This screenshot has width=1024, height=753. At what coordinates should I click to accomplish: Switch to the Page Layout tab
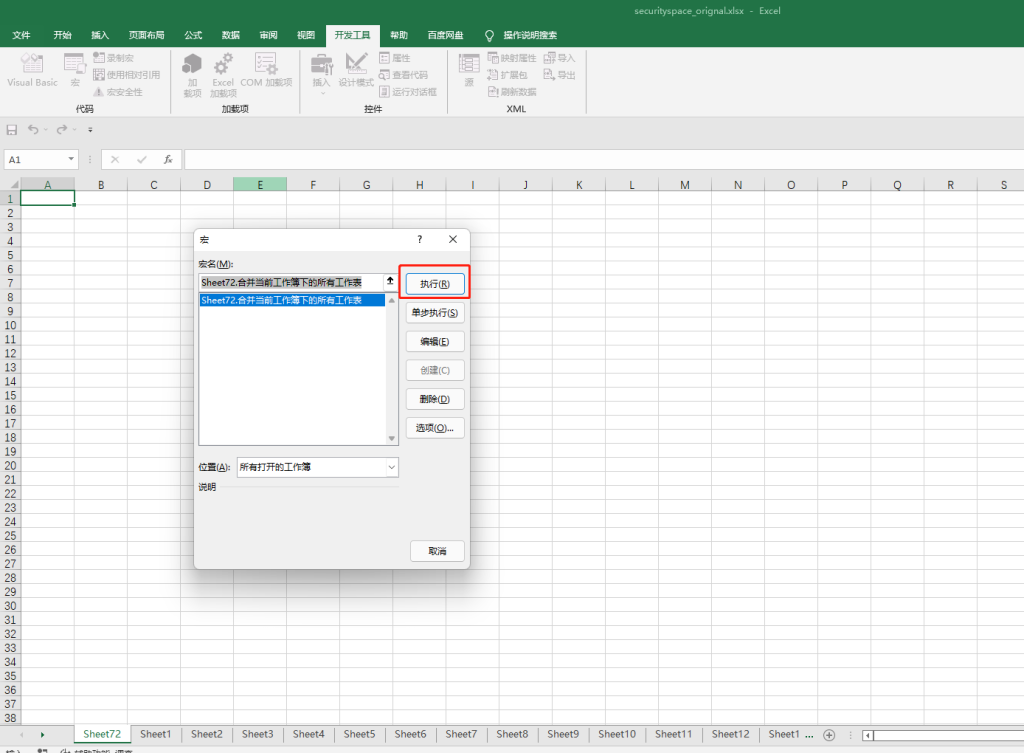tap(146, 35)
